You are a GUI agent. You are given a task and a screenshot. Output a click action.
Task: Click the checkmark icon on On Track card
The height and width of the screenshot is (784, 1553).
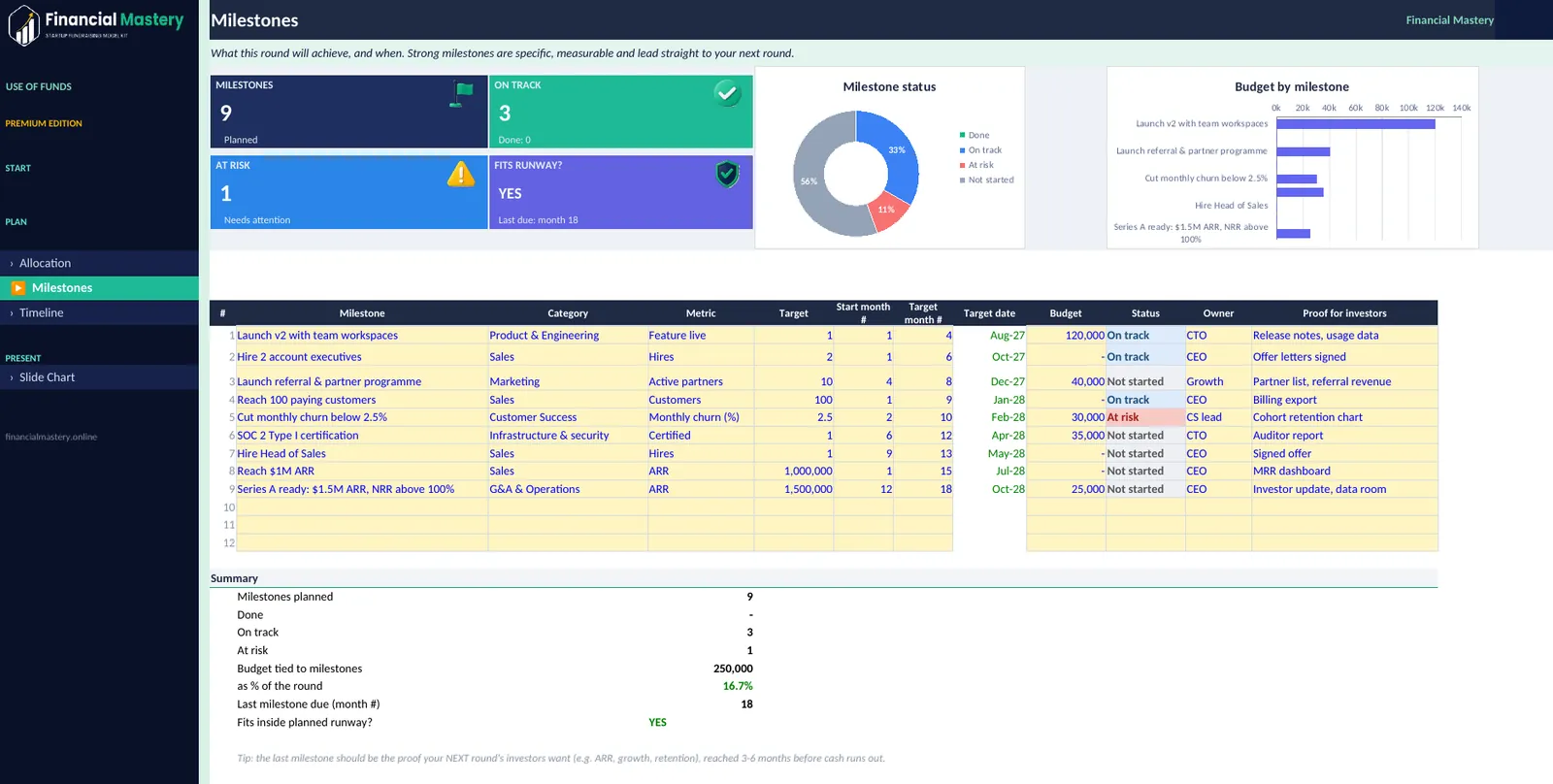[727, 93]
